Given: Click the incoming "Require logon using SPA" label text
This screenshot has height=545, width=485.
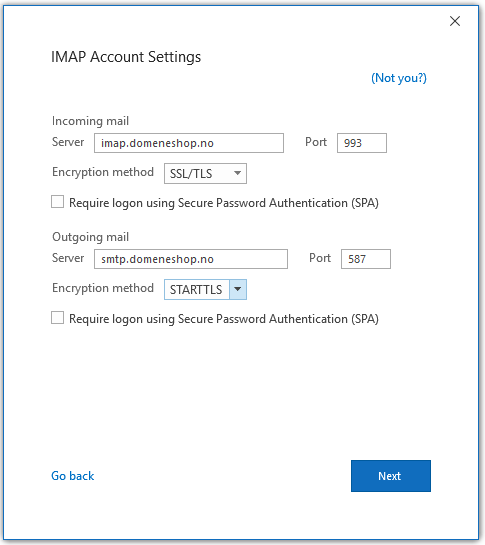Looking at the screenshot, I should click(224, 203).
